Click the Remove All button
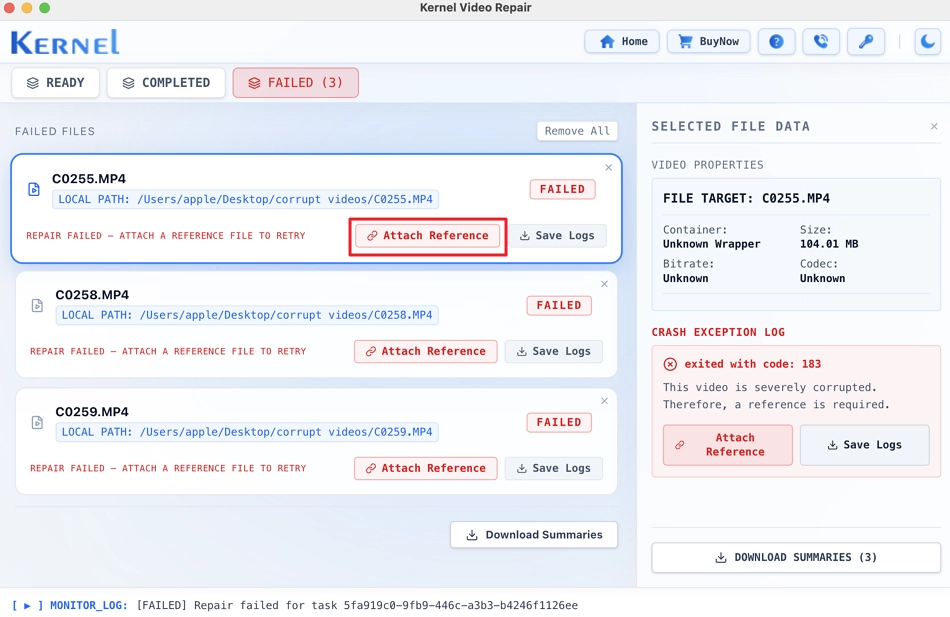The image size is (950, 617). coord(577,131)
